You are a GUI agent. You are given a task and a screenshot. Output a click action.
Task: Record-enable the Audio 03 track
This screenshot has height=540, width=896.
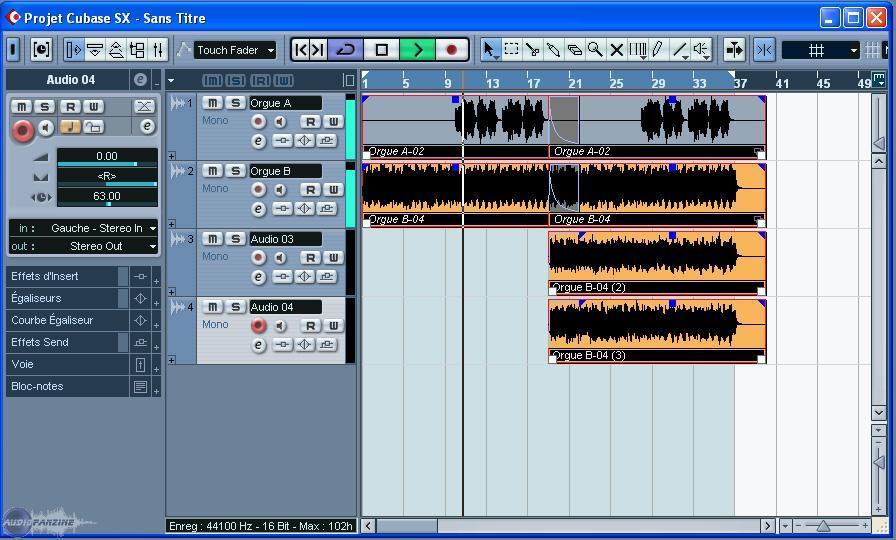coord(258,257)
